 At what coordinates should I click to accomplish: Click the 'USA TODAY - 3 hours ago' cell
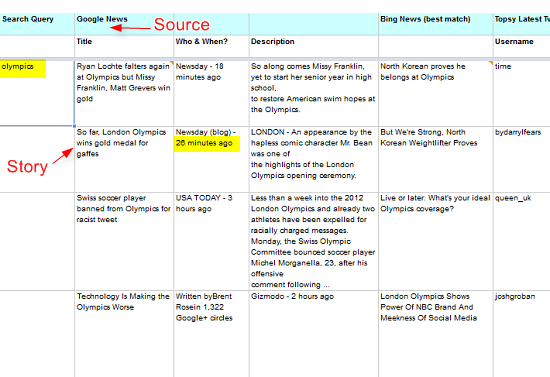click(x=212, y=241)
